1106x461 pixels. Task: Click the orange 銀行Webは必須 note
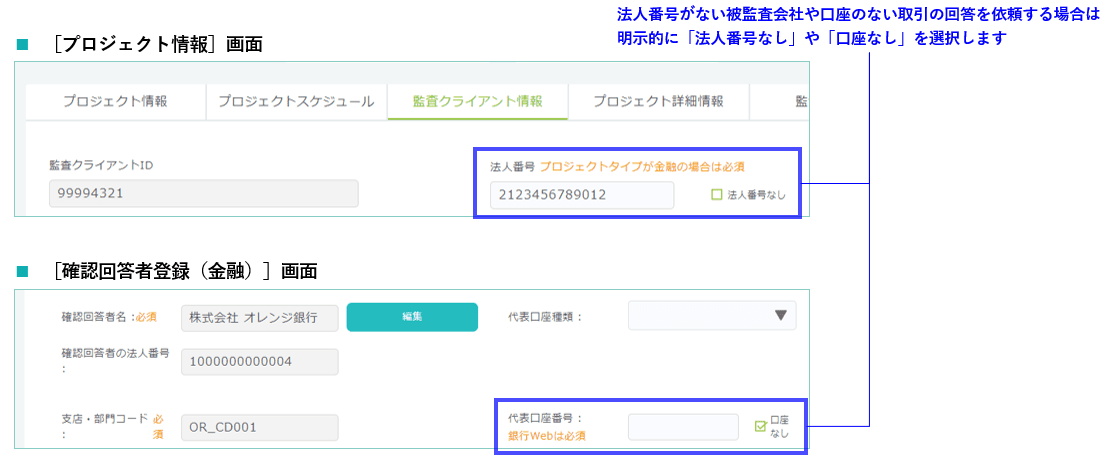[547, 436]
